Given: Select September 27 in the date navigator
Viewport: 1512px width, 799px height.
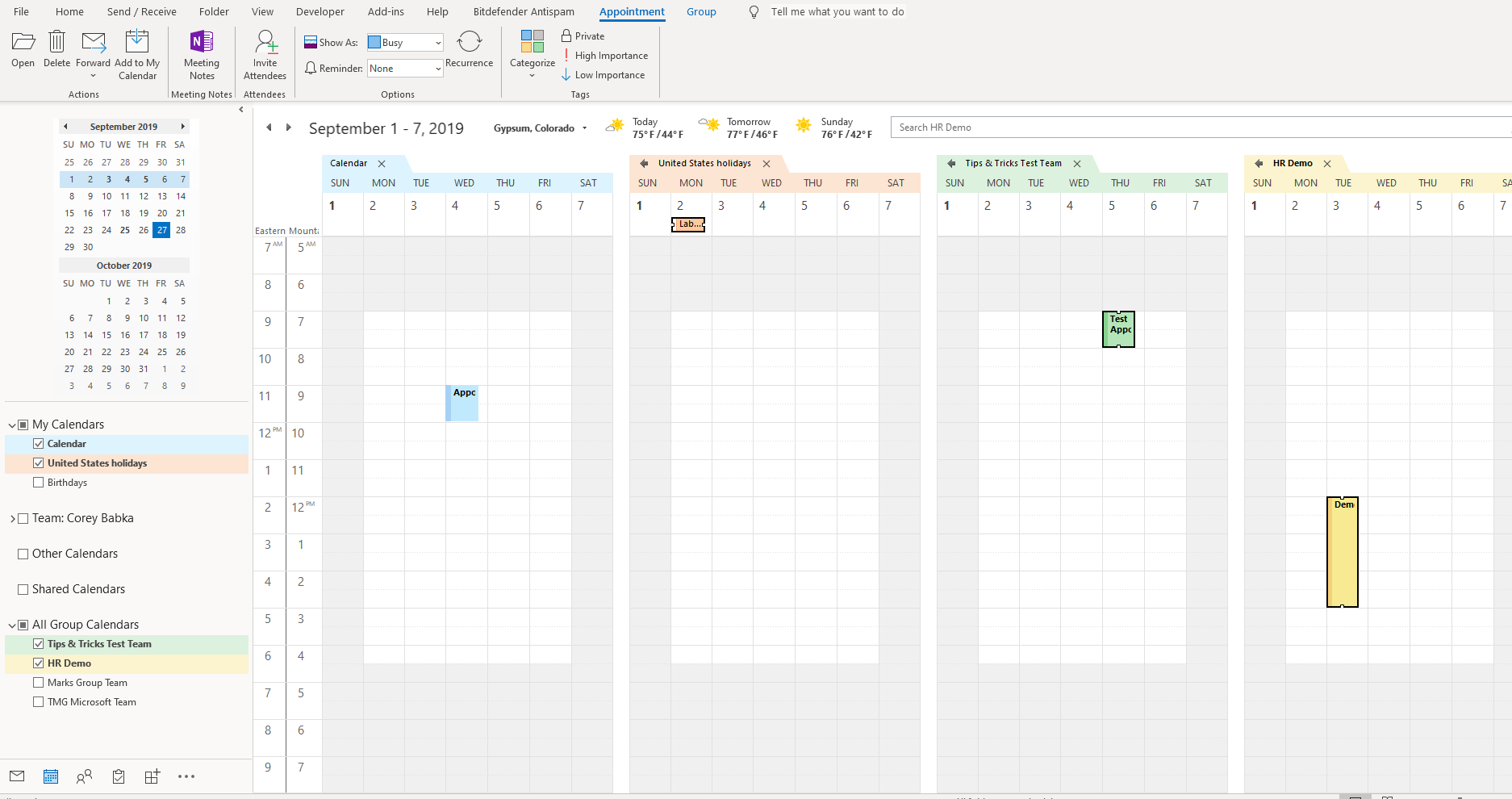Looking at the screenshot, I should tap(162, 230).
